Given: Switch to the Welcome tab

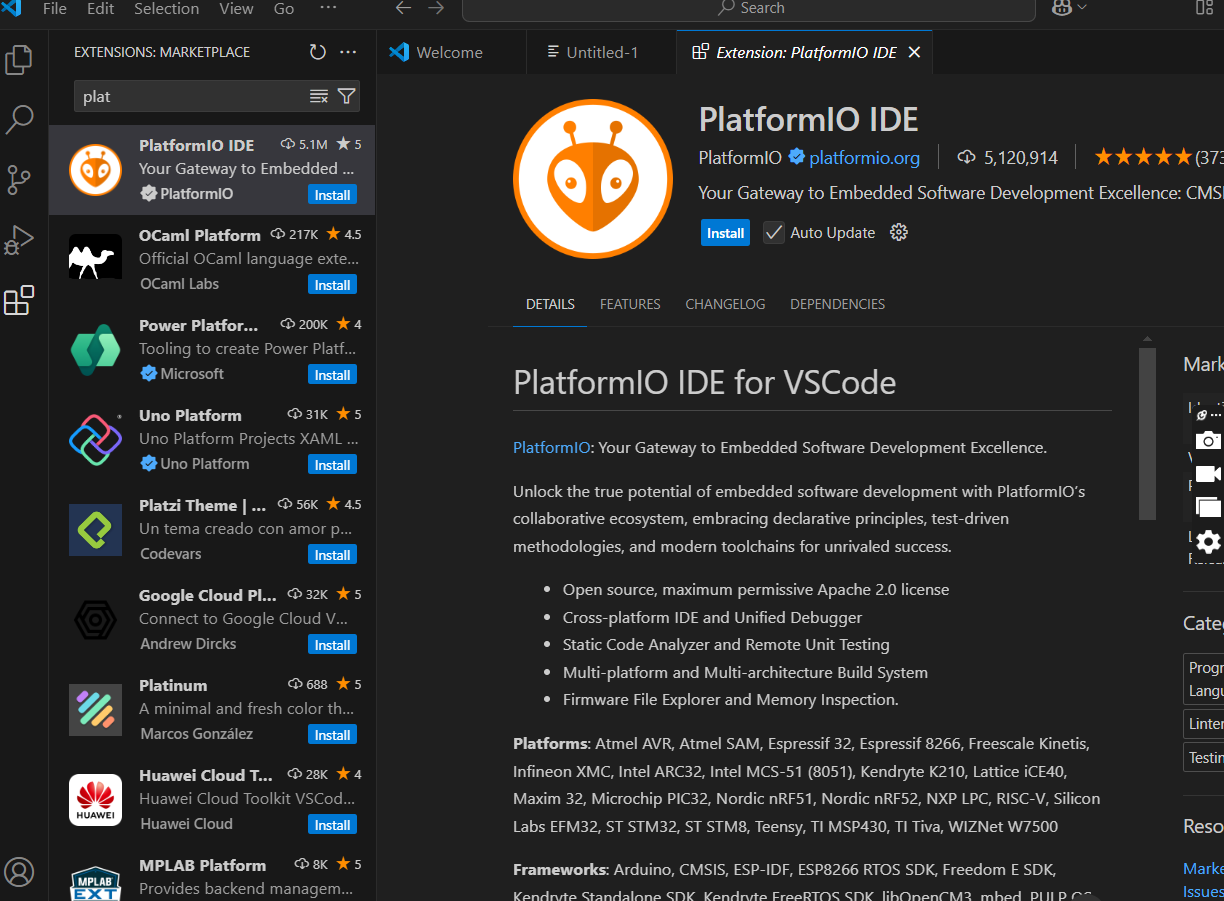Looking at the screenshot, I should tap(451, 52).
